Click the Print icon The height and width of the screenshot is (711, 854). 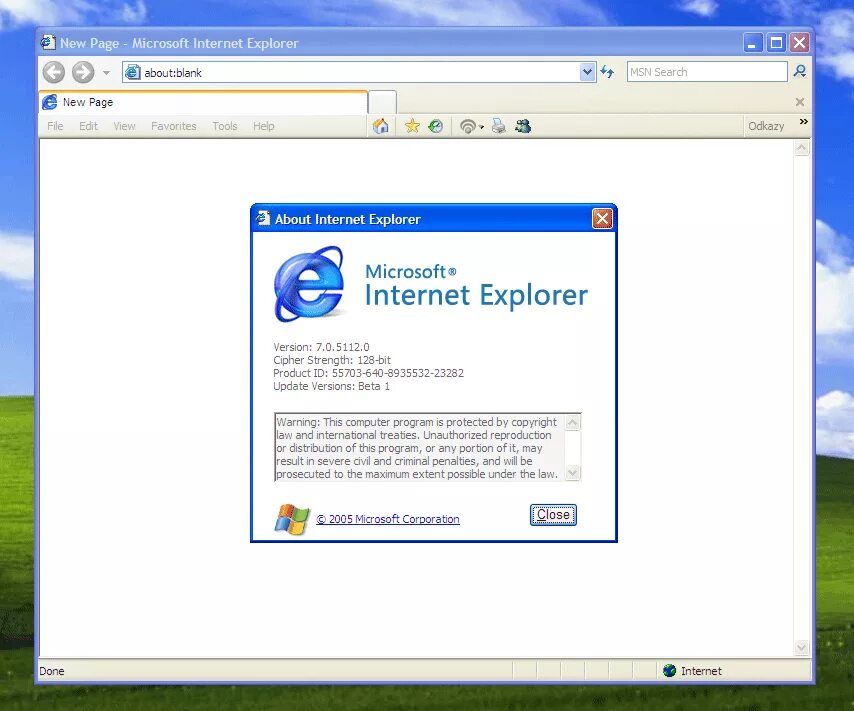(499, 126)
